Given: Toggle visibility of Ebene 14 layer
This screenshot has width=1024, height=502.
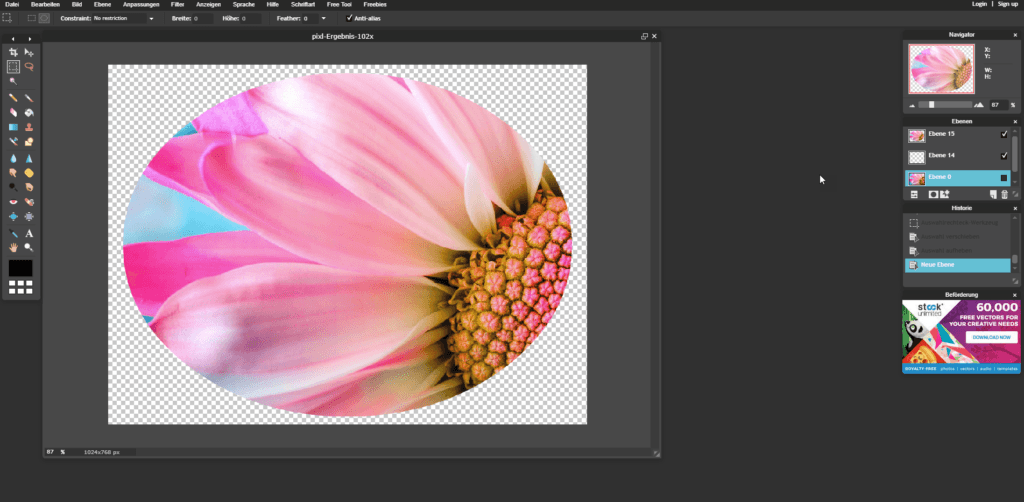Looking at the screenshot, I should click(1004, 156).
